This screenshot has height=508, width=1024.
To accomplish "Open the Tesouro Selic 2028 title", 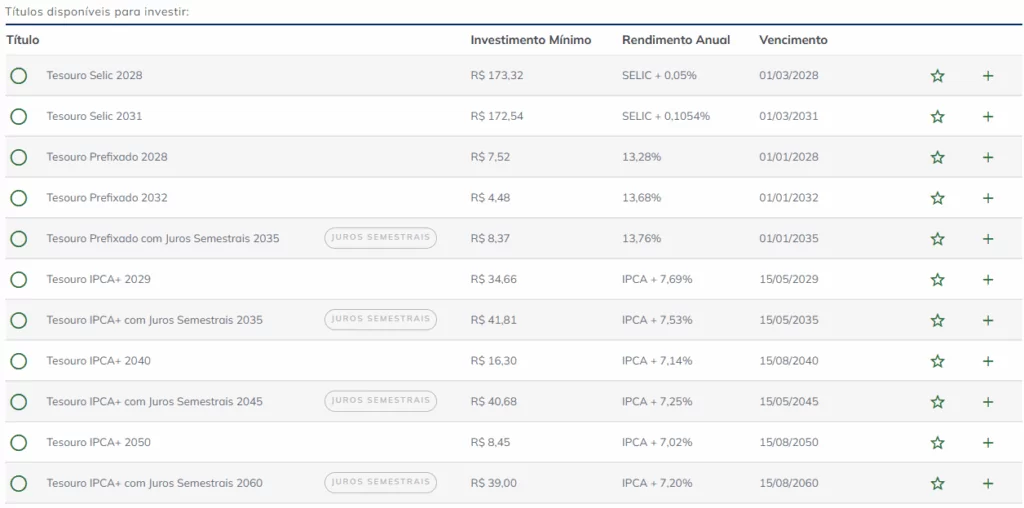I will (94, 75).
